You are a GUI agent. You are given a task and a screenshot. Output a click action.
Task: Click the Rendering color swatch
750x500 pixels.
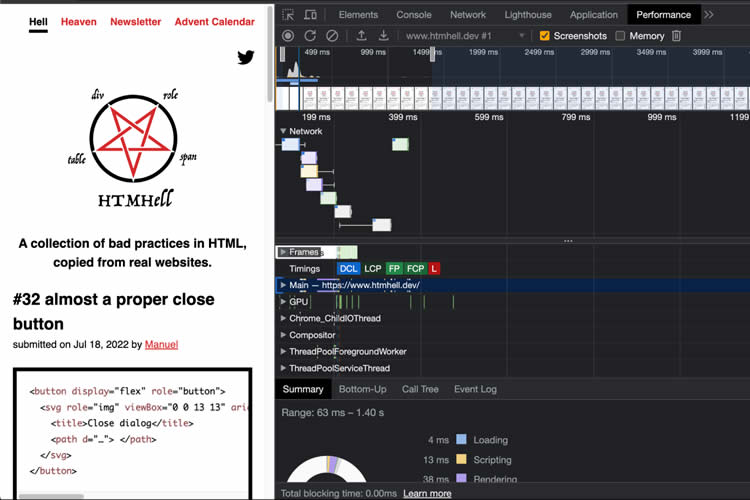pos(461,478)
